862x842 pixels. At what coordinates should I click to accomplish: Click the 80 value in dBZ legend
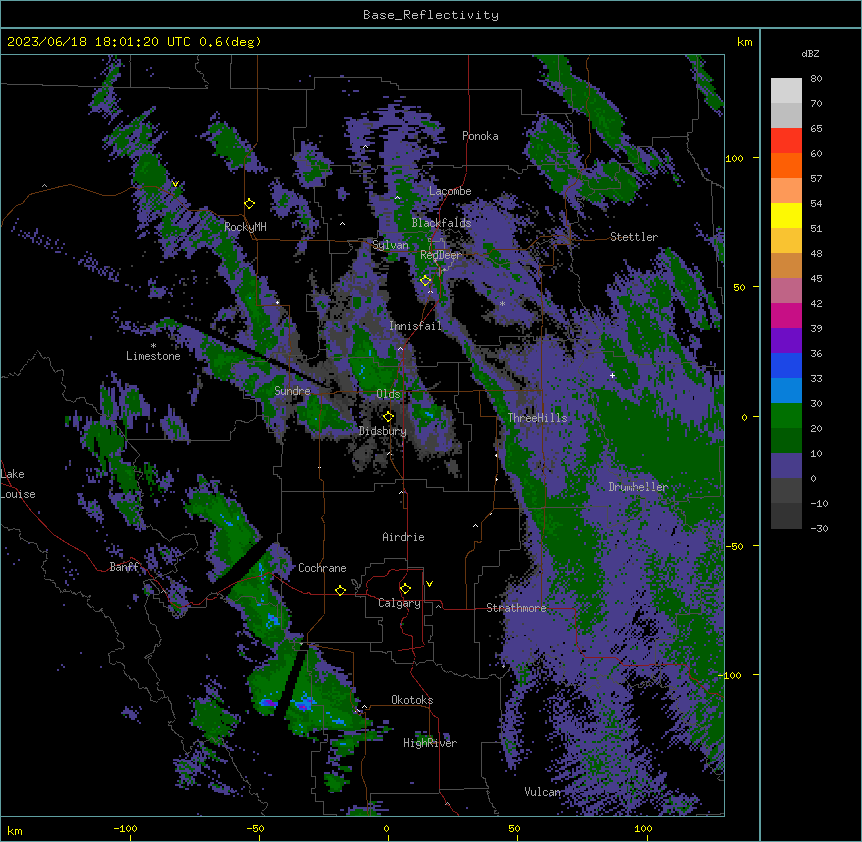(x=816, y=79)
